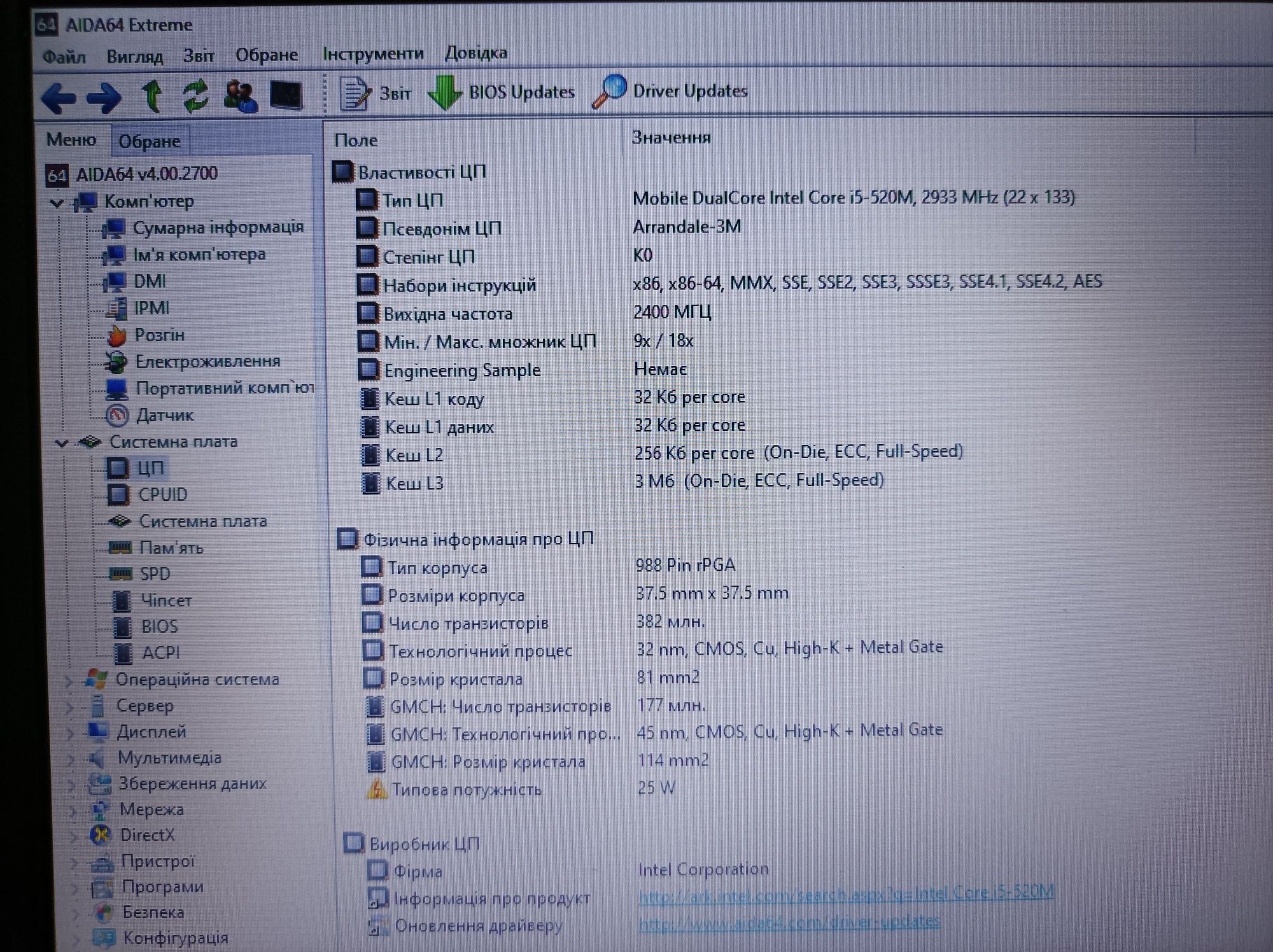1273x952 pixels.
Task: Open the aida64.com driver-updates link
Action: (789, 922)
